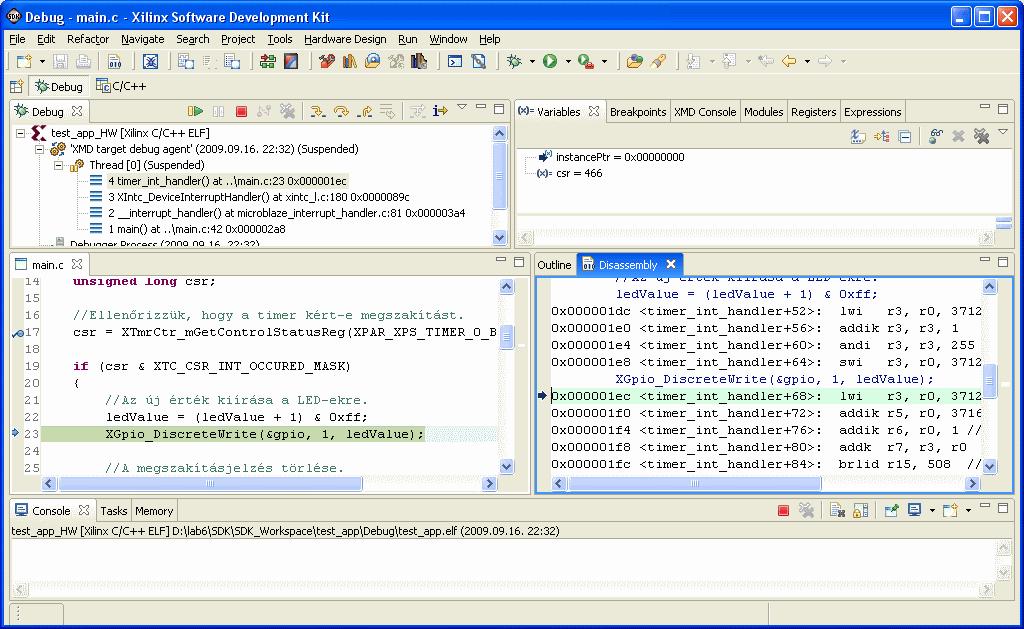Toggle Instruction Stepping Mode button
The width and height of the screenshot is (1024, 629).
point(440,112)
